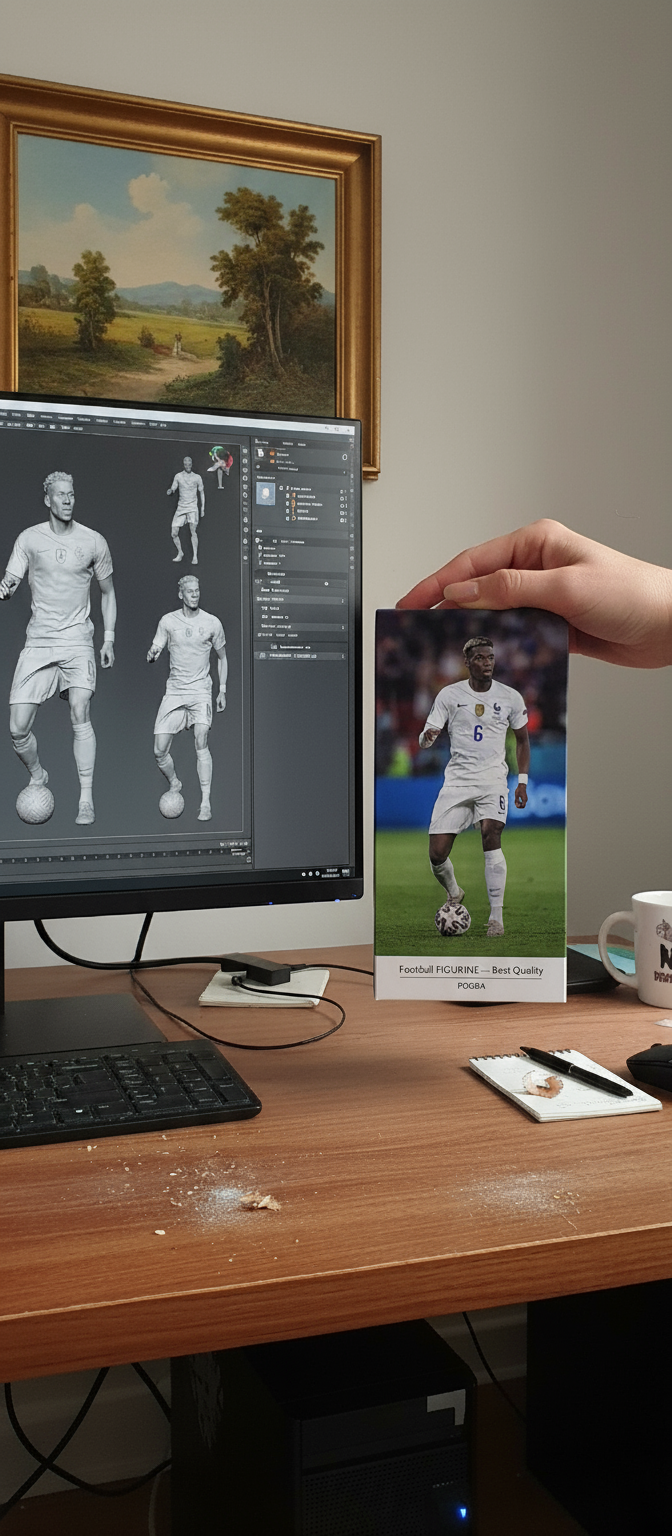Click the colored orientation gizmo in the viewport
The height and width of the screenshot is (1536, 672).
[x=220, y=461]
